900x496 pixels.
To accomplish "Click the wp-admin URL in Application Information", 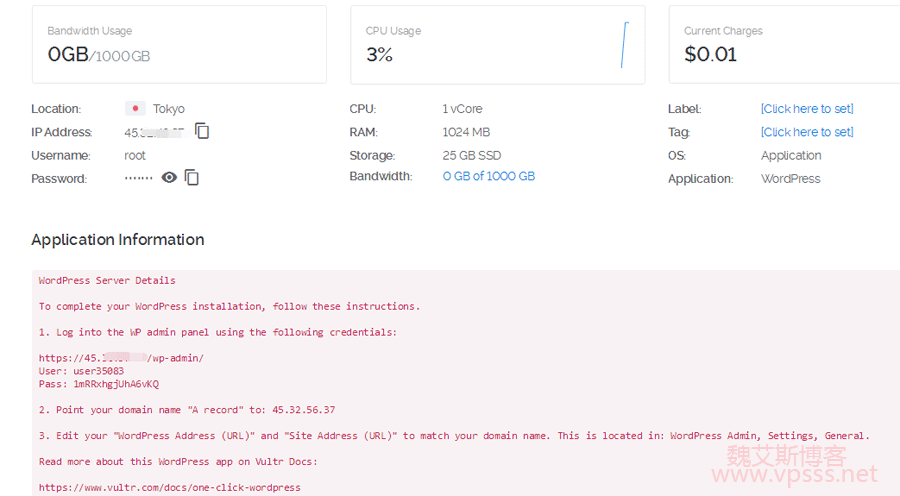I will pos(121,358).
